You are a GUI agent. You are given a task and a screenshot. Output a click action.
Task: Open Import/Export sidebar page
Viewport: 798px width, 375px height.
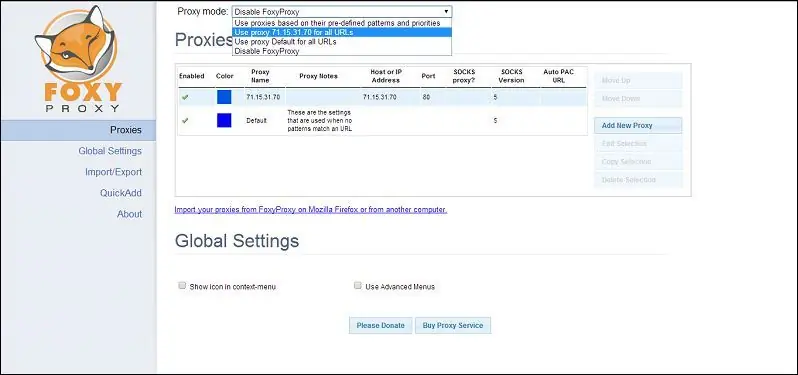113,172
